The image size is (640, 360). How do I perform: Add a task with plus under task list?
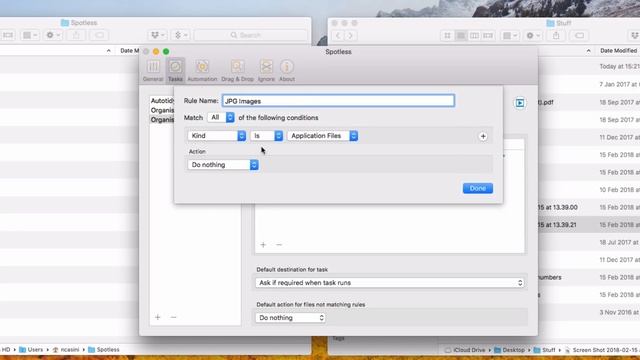point(158,317)
